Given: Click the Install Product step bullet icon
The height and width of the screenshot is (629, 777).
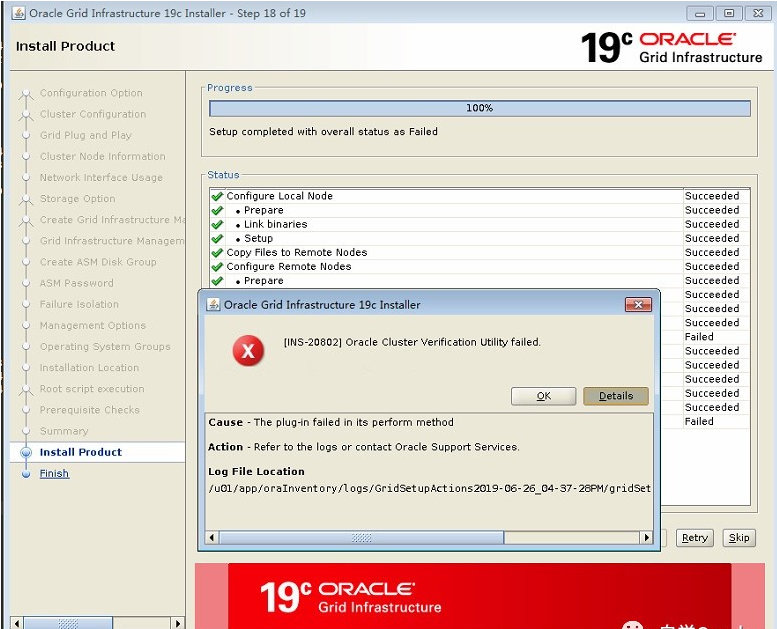Looking at the screenshot, I should click(26, 453).
